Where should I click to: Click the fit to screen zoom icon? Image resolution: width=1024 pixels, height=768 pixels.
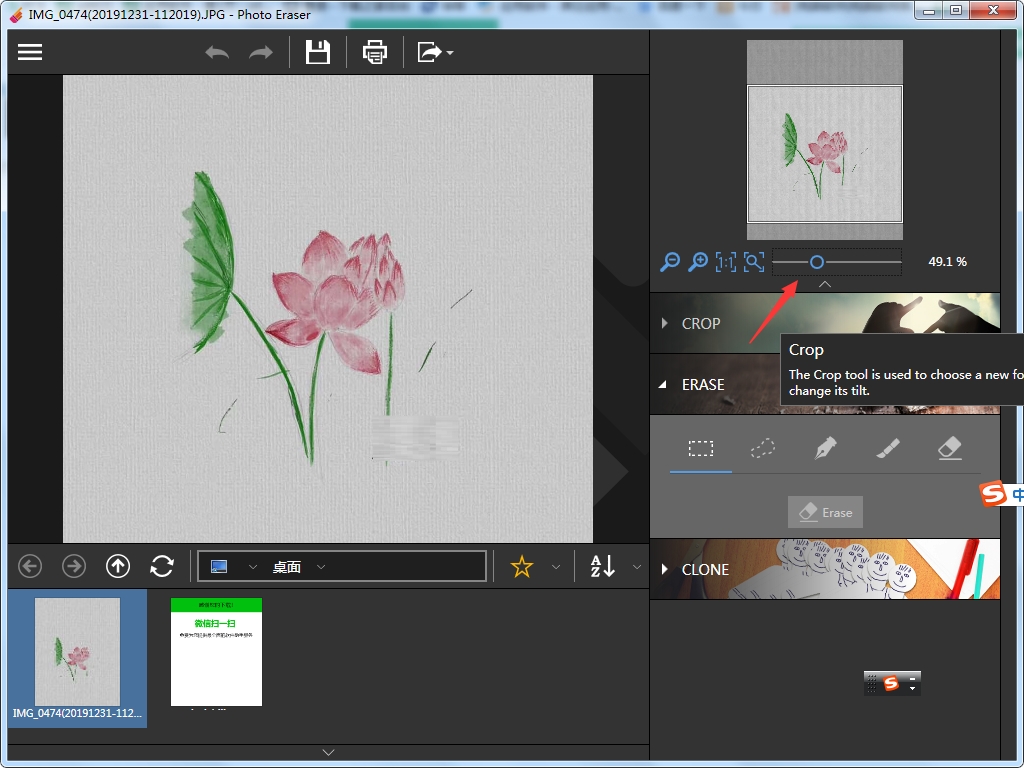[x=754, y=262]
